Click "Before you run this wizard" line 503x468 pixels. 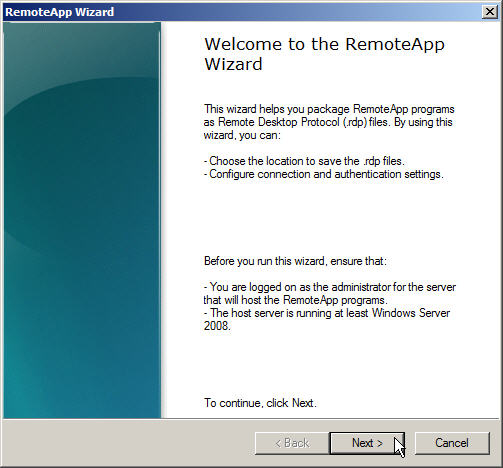[295, 261]
